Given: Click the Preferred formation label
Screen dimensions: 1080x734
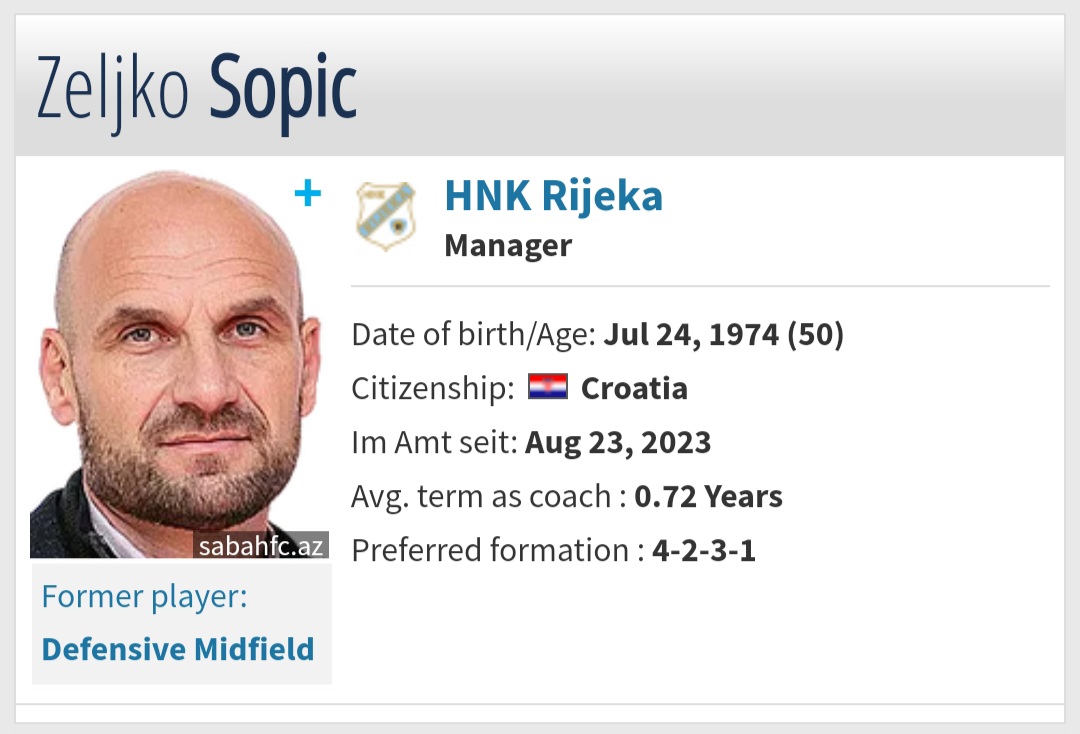Looking at the screenshot, I should 498,551.
